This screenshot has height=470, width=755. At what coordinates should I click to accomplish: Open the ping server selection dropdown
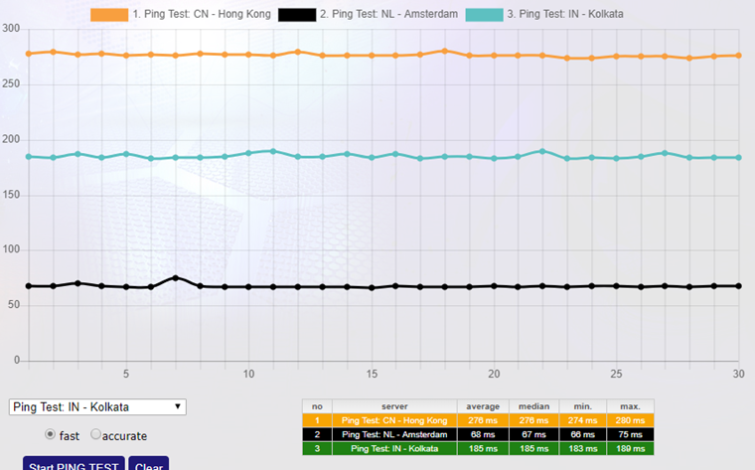97,407
